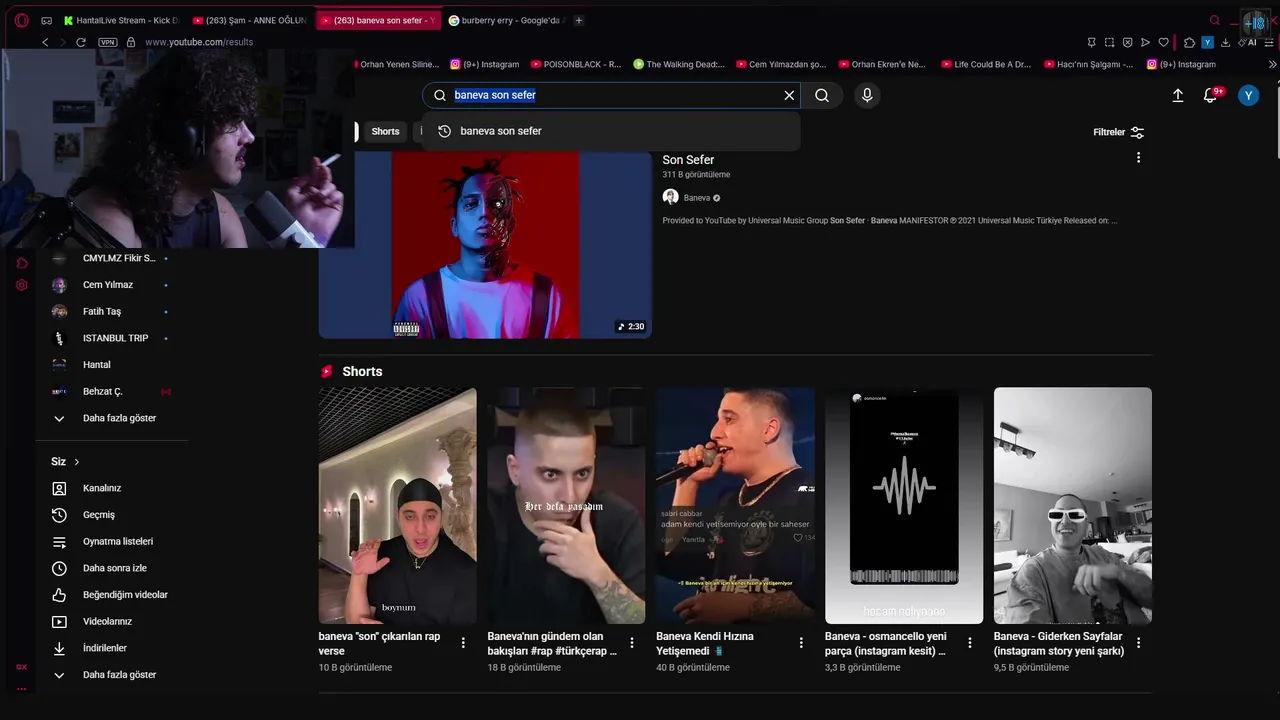Open the Opera extensions cube icon

pyautogui.click(x=1189, y=42)
